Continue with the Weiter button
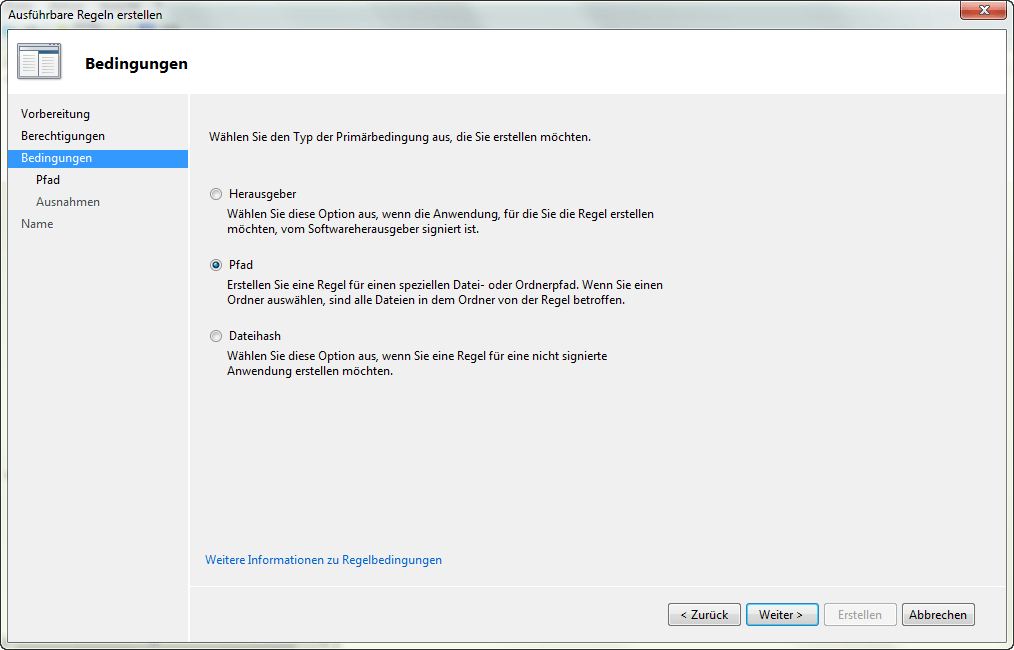The image size is (1014, 650). tap(781, 615)
